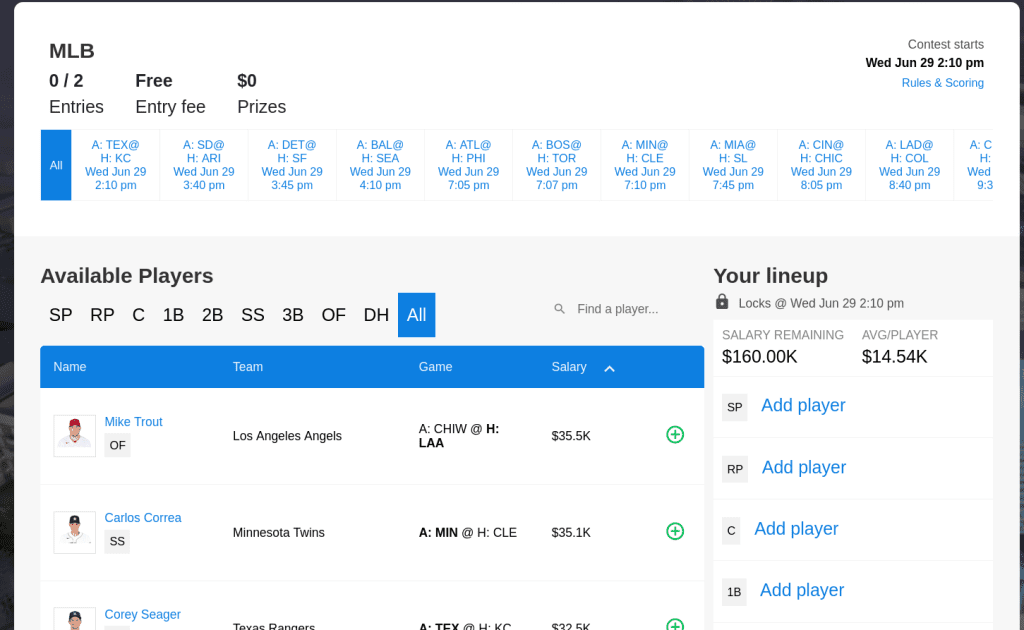This screenshot has height=630, width=1024.
Task: Add player to the SP lineup slot
Action: (x=803, y=405)
